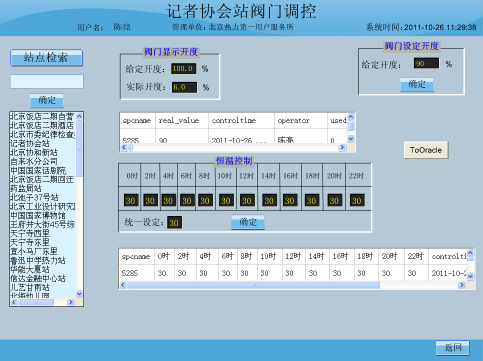Viewport: 483px width, 361px height.
Task: Click temperature table scroll-right arrow
Action: coord(462,285)
